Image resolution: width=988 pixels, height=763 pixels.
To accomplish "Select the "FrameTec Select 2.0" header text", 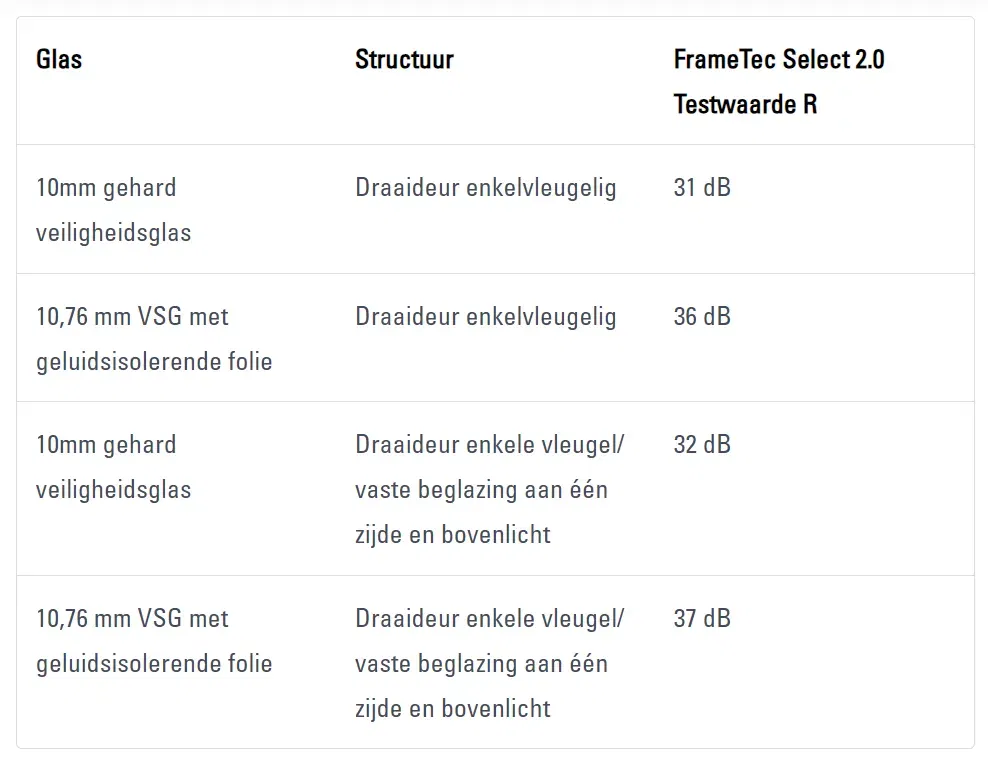I will pos(779,60).
